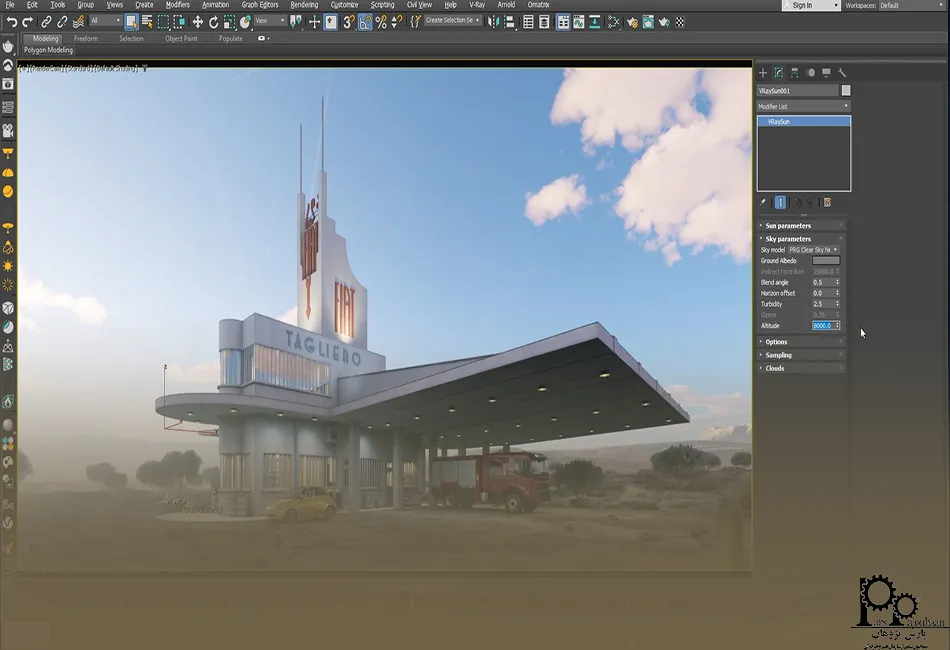Expand the Clouds rollout
The height and width of the screenshot is (650, 950).
coord(775,368)
